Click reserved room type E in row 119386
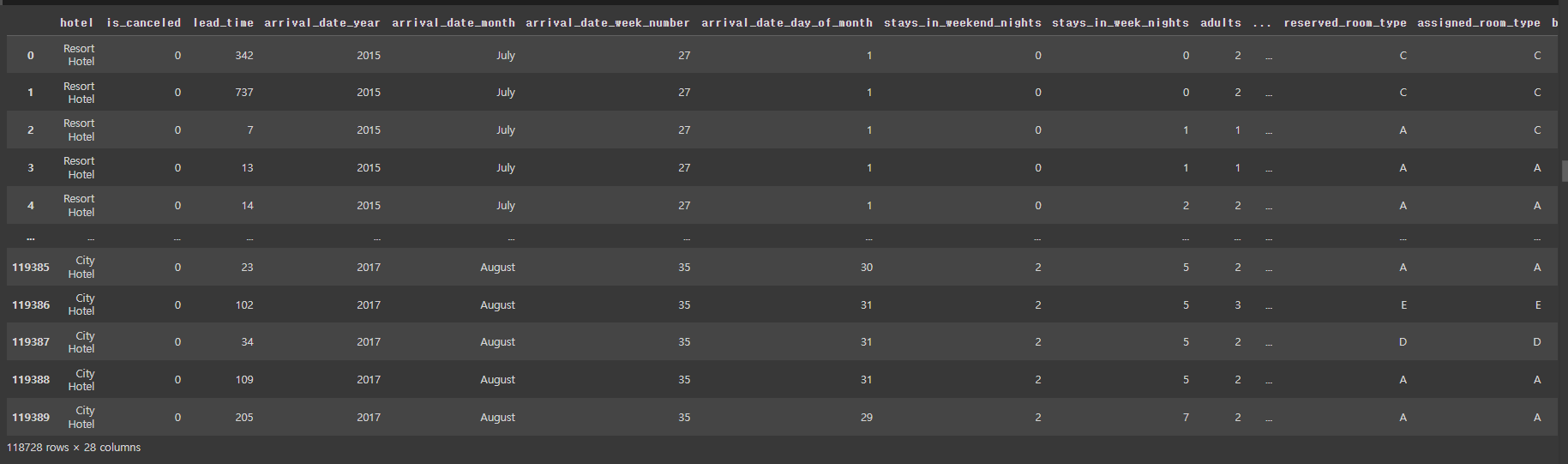 tap(1403, 305)
